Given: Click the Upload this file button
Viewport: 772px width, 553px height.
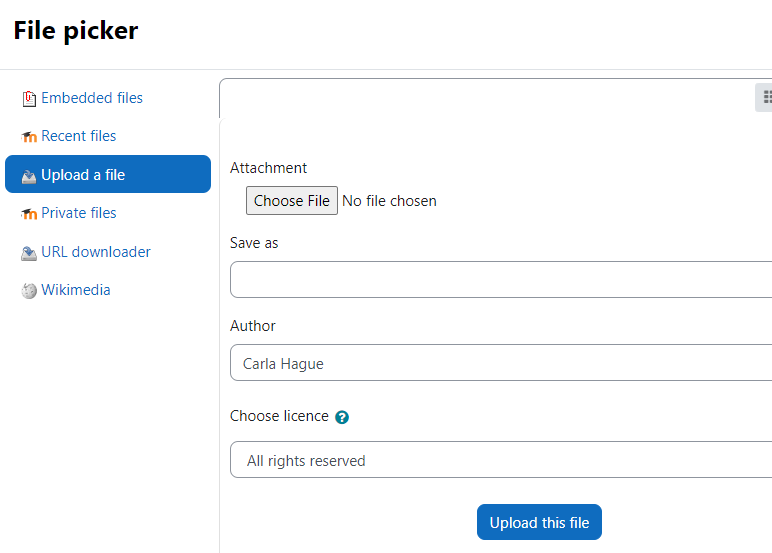Looking at the screenshot, I should (539, 522).
